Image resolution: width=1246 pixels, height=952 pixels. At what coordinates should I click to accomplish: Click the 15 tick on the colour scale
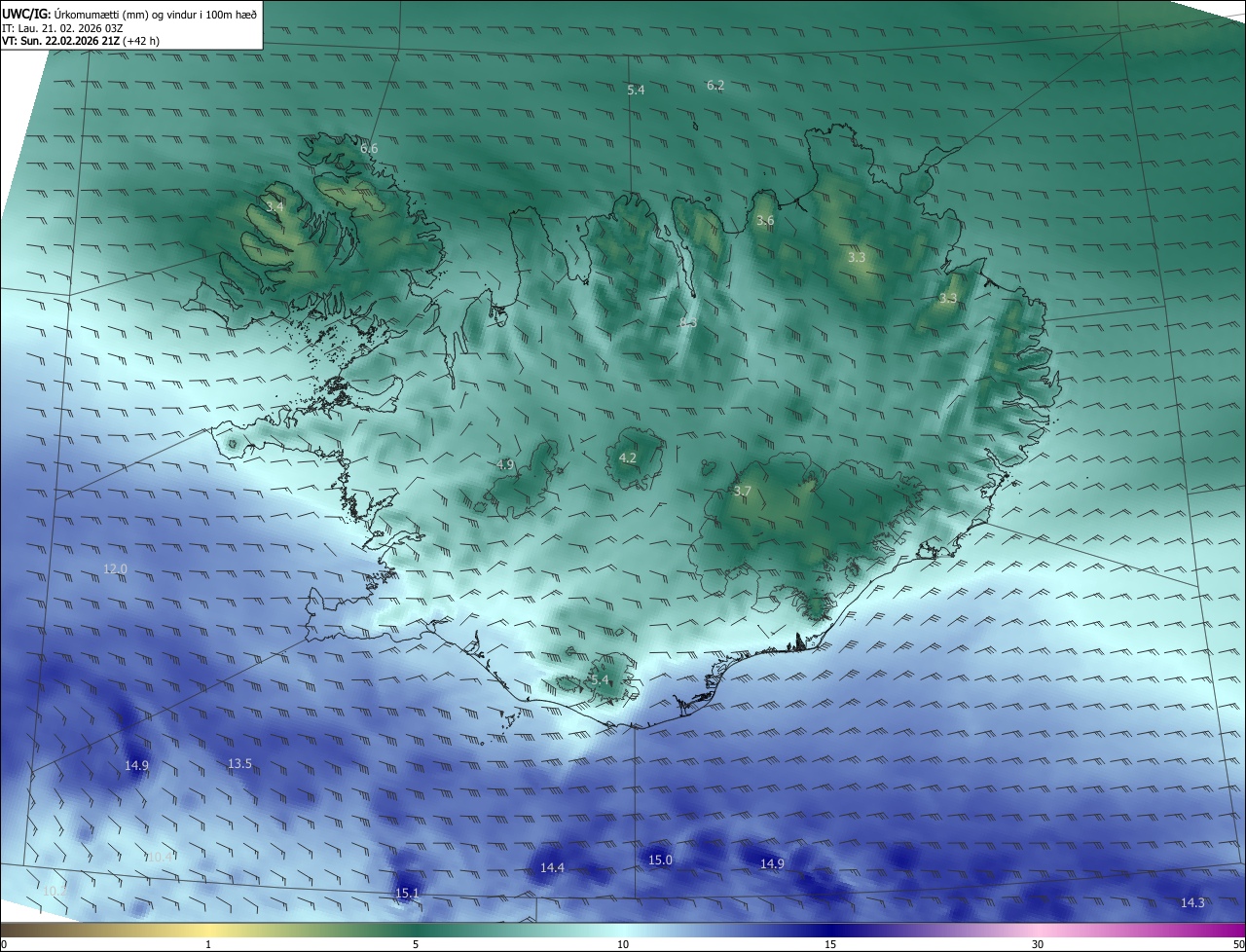point(830,945)
